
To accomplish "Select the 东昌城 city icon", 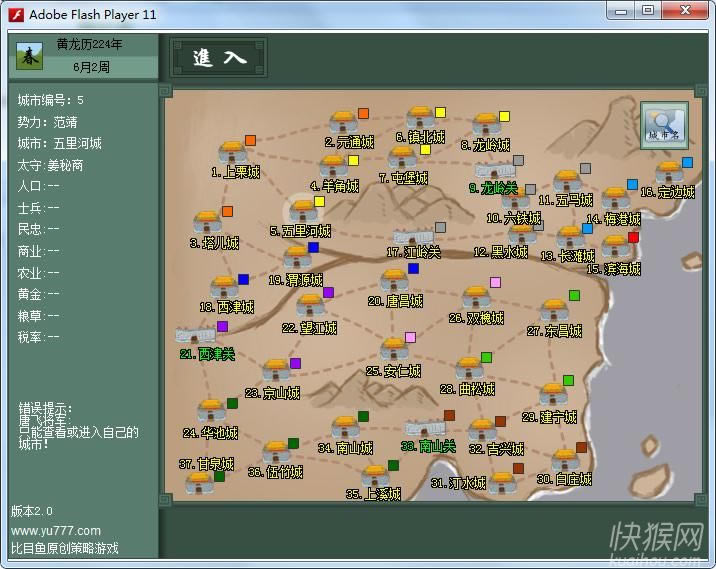I will tap(553, 311).
